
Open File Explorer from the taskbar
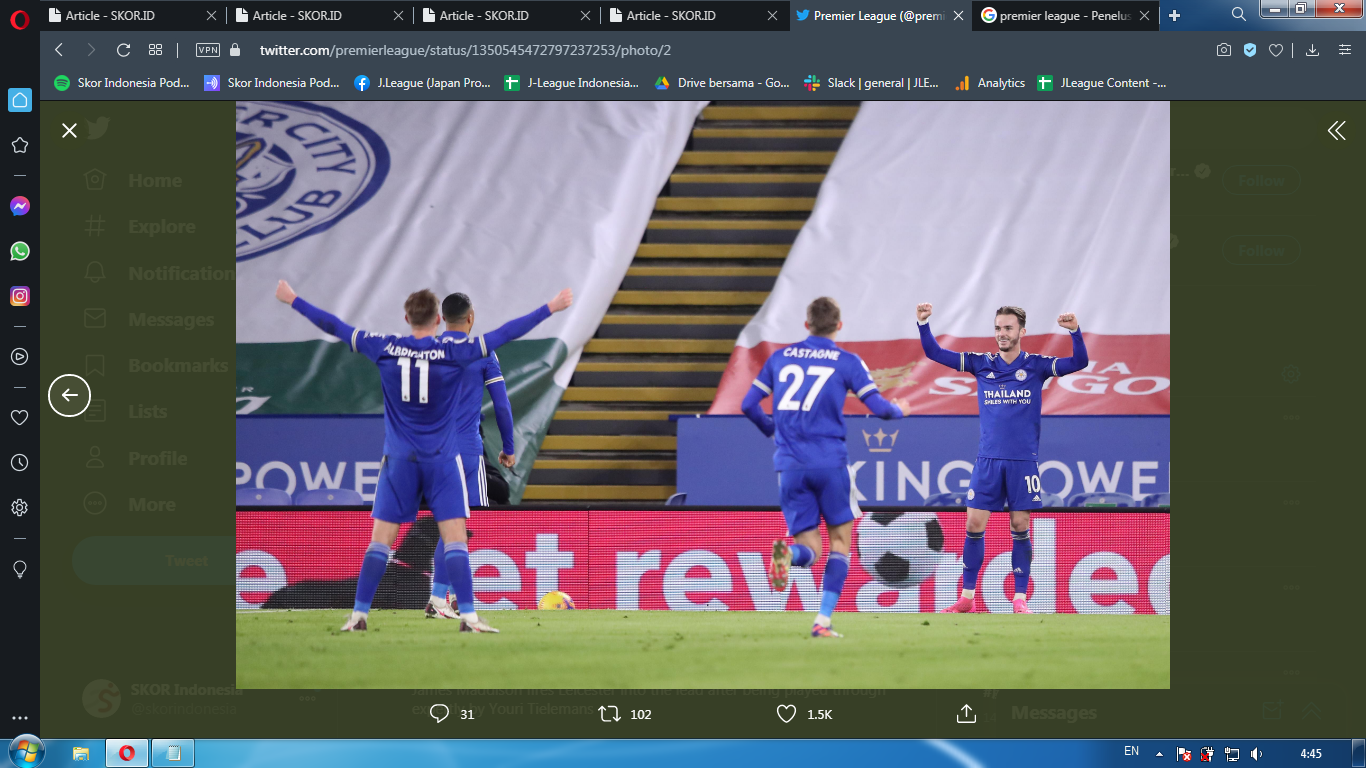[81, 752]
